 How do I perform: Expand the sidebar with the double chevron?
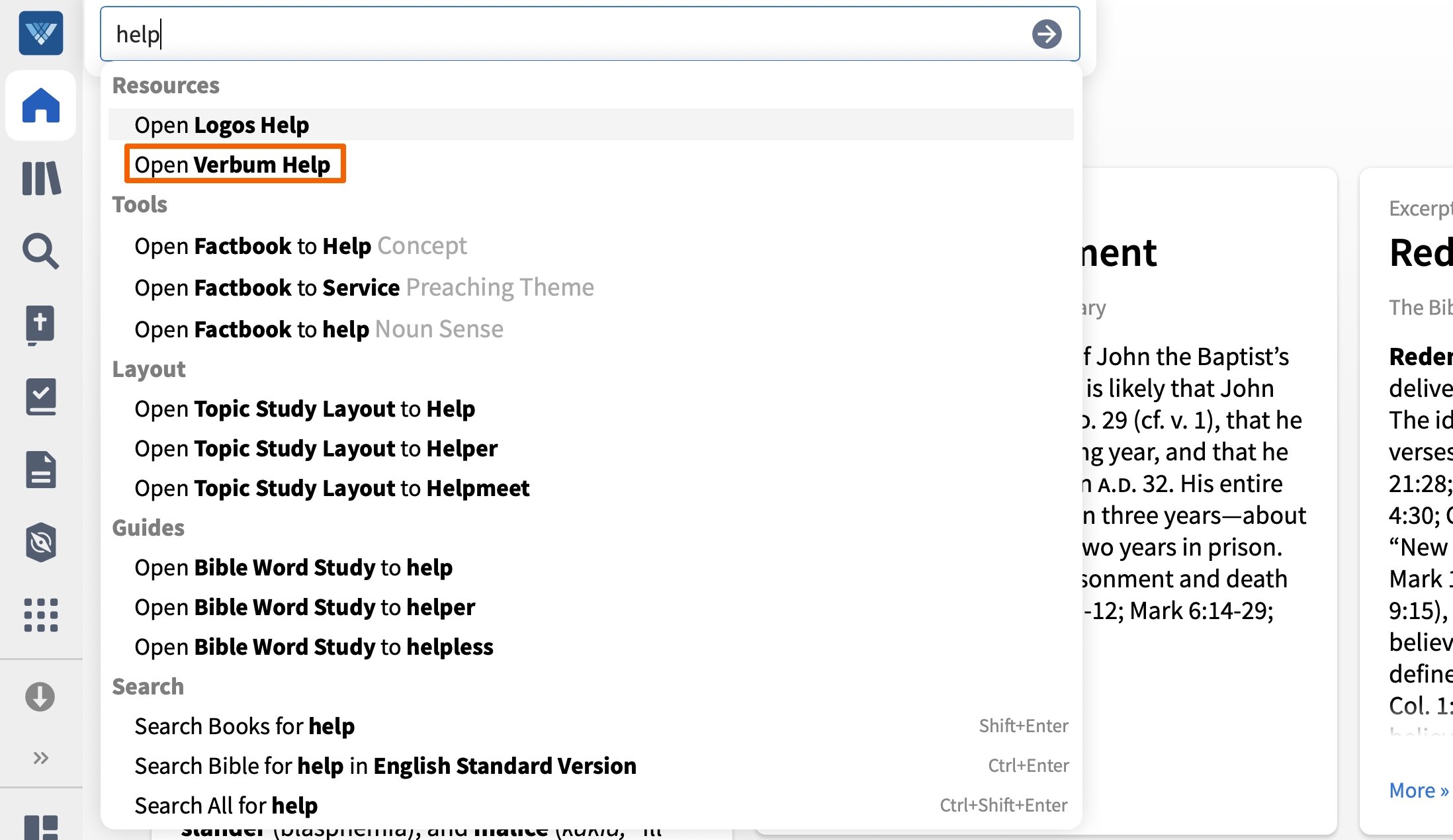[41, 757]
